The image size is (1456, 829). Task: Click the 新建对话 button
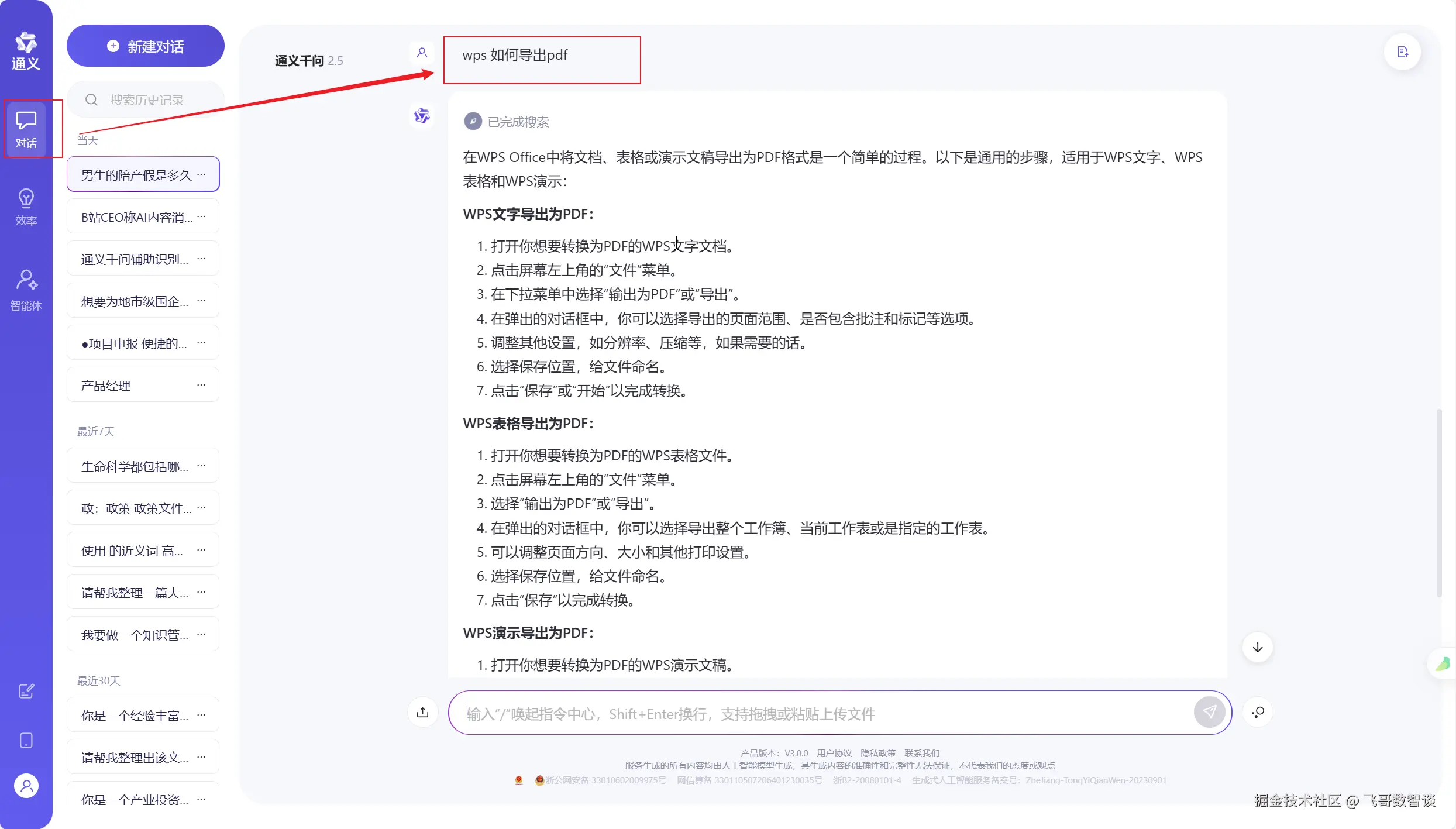145,46
